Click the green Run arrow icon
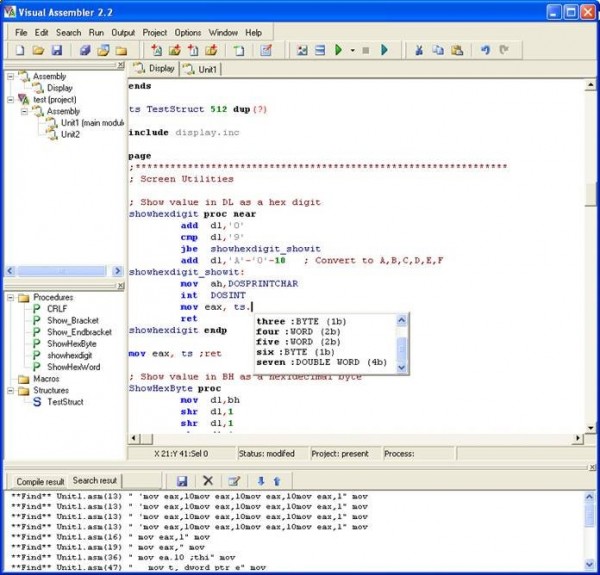600x575 pixels. tap(339, 50)
